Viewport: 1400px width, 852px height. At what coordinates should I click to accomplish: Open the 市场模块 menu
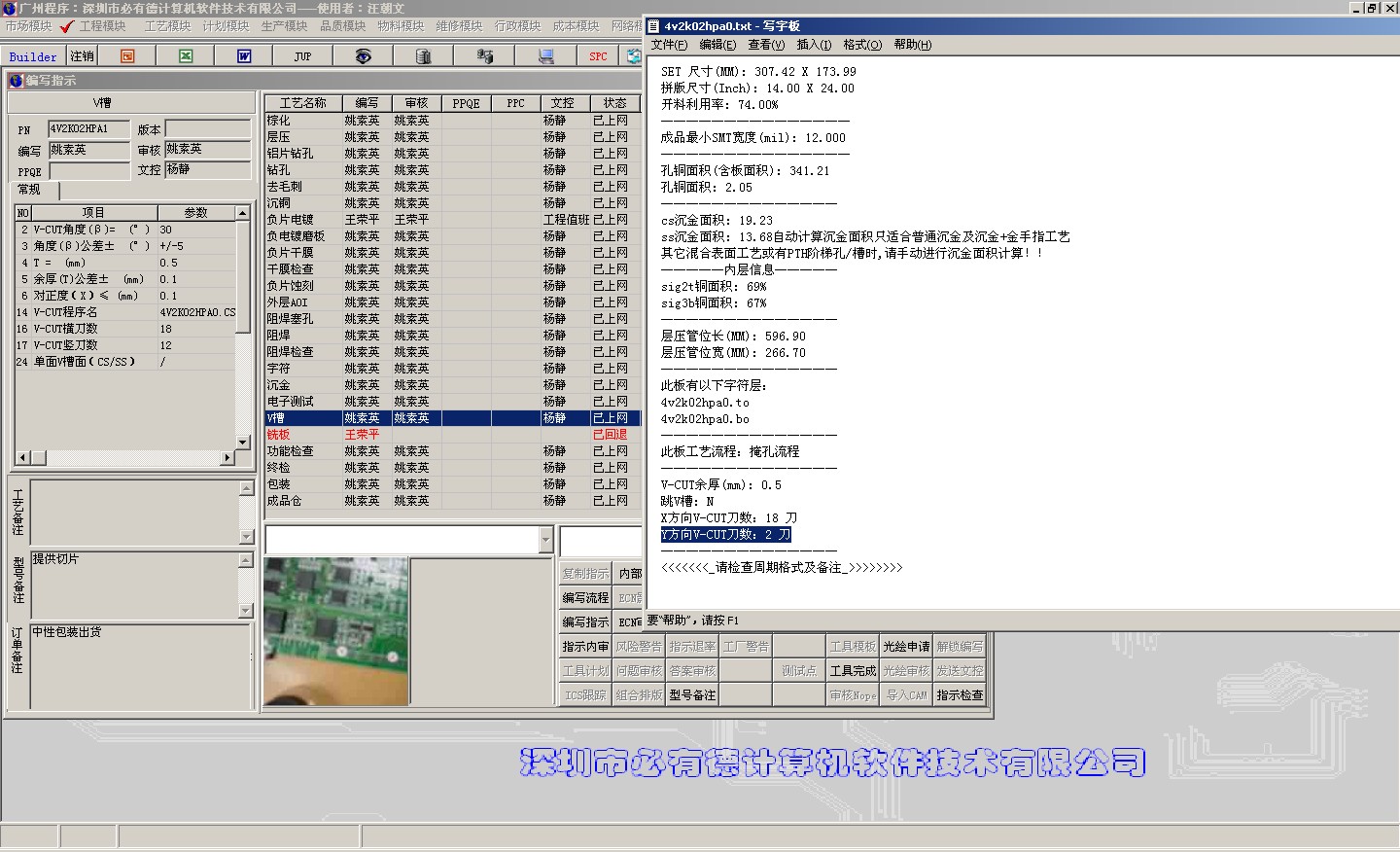click(x=28, y=26)
